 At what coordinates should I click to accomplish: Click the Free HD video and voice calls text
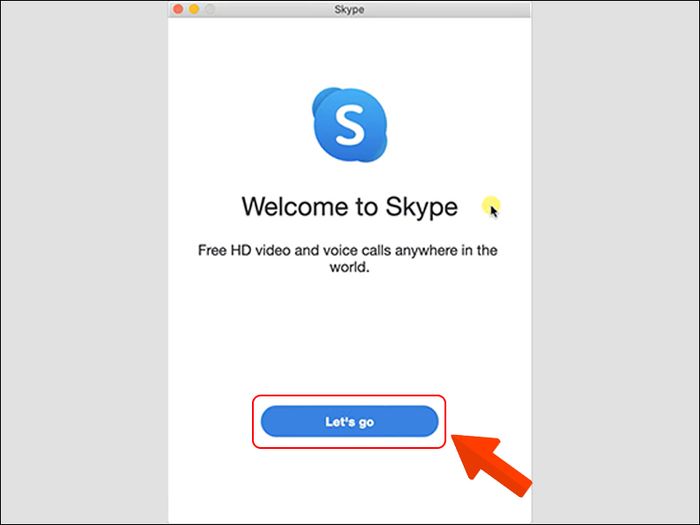[348, 258]
